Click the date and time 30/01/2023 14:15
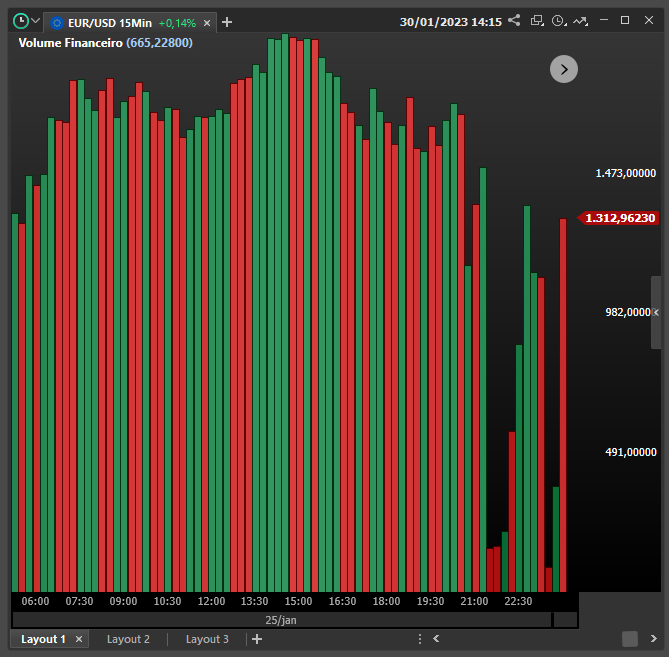 click(x=451, y=22)
